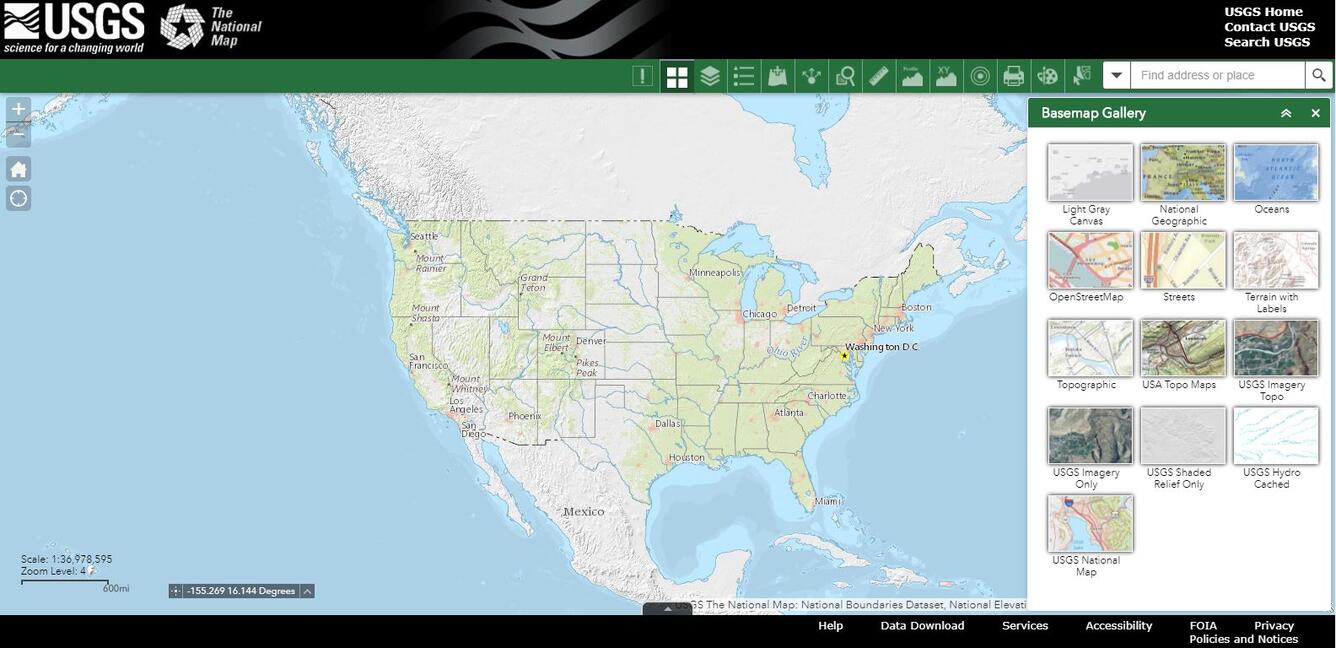Open the Elevation Profile tool

point(912,75)
